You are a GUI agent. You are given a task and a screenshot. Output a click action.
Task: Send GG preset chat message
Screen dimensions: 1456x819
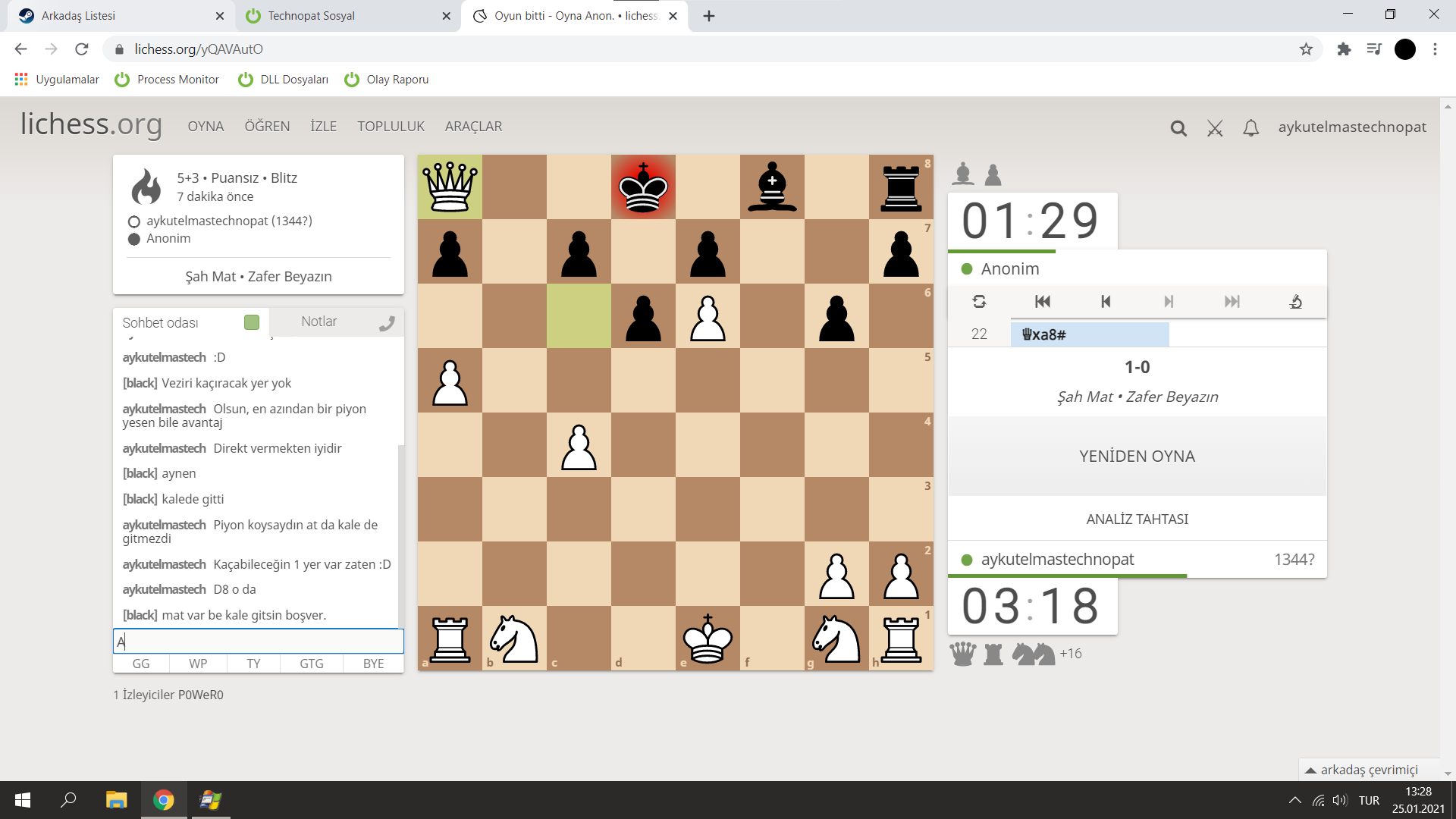141,664
